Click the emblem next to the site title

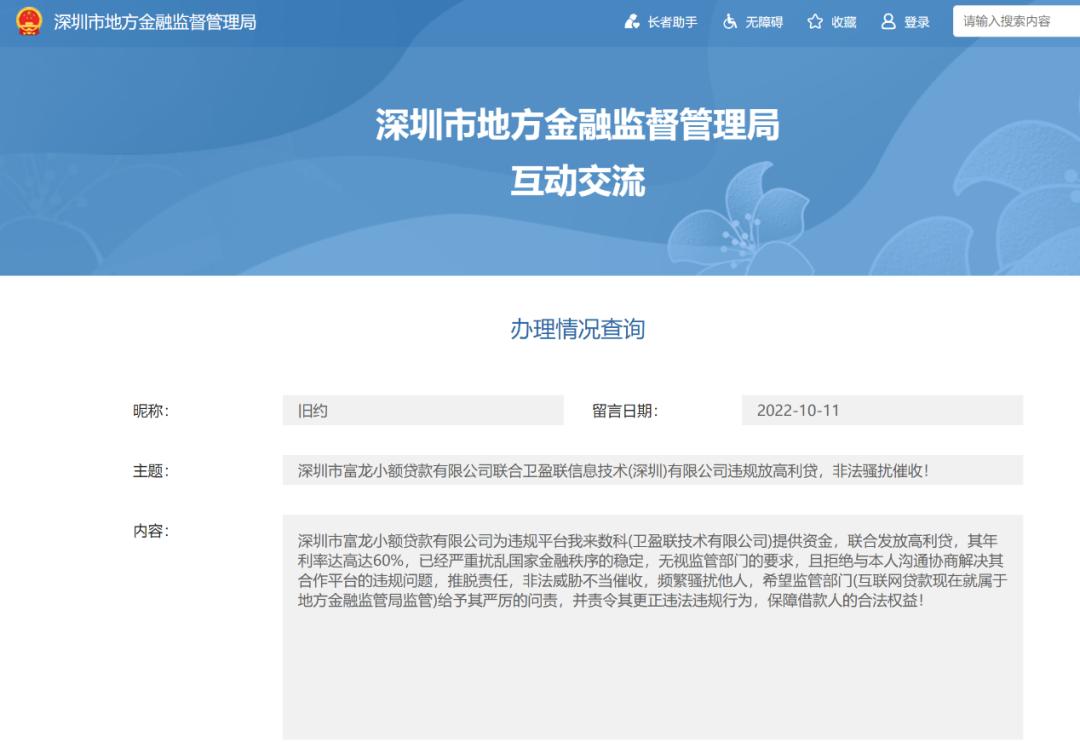26,21
